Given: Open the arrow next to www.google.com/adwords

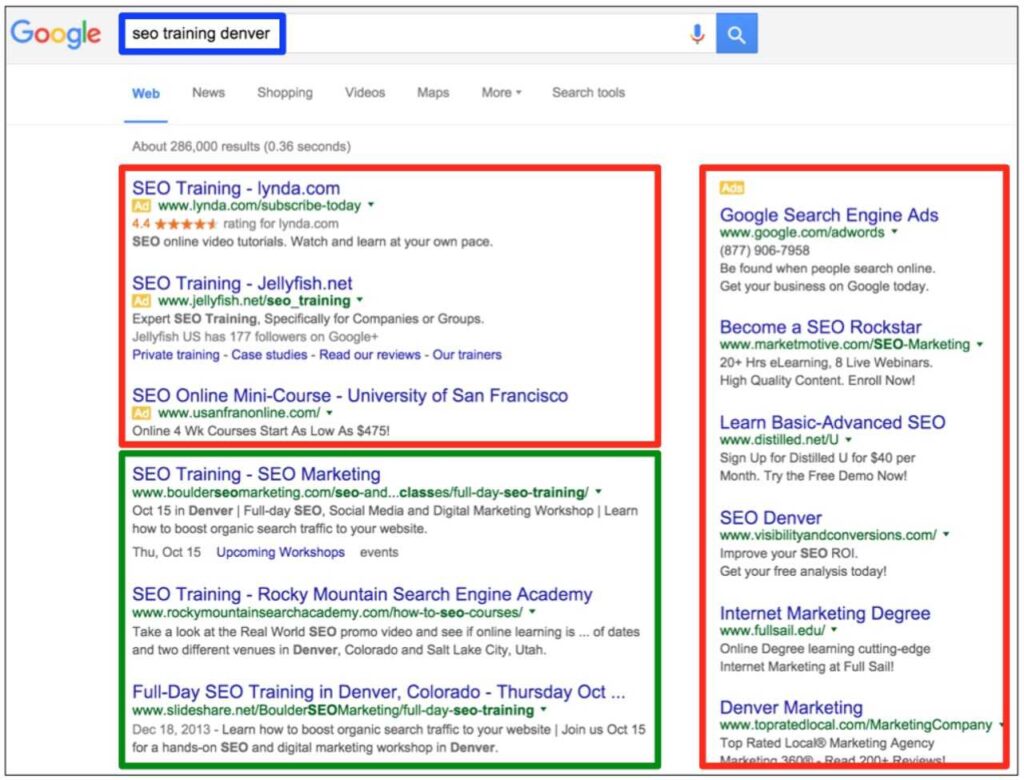Looking at the screenshot, I should [895, 232].
